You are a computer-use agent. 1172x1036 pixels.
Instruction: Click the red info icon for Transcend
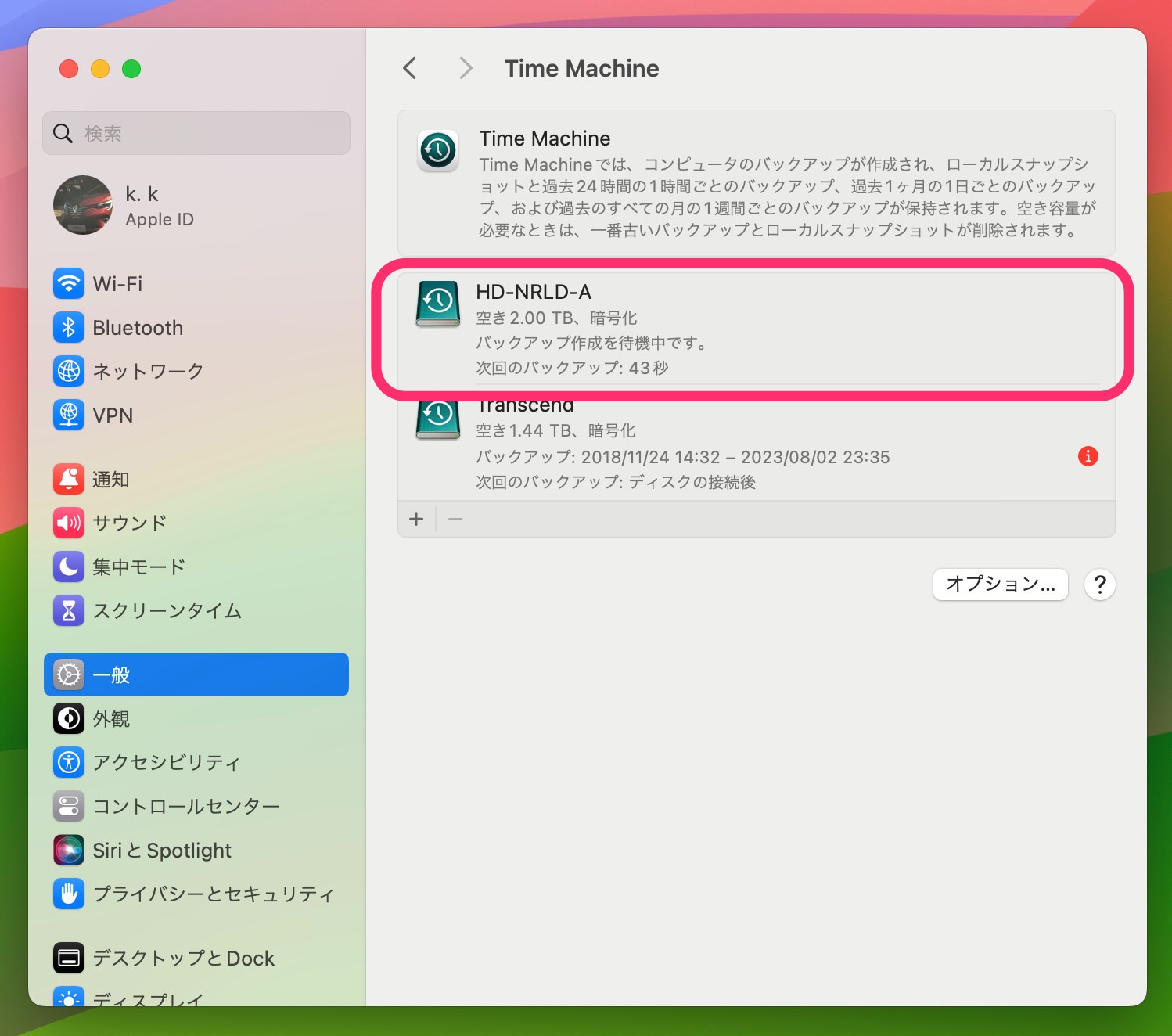pyautogui.click(x=1088, y=456)
